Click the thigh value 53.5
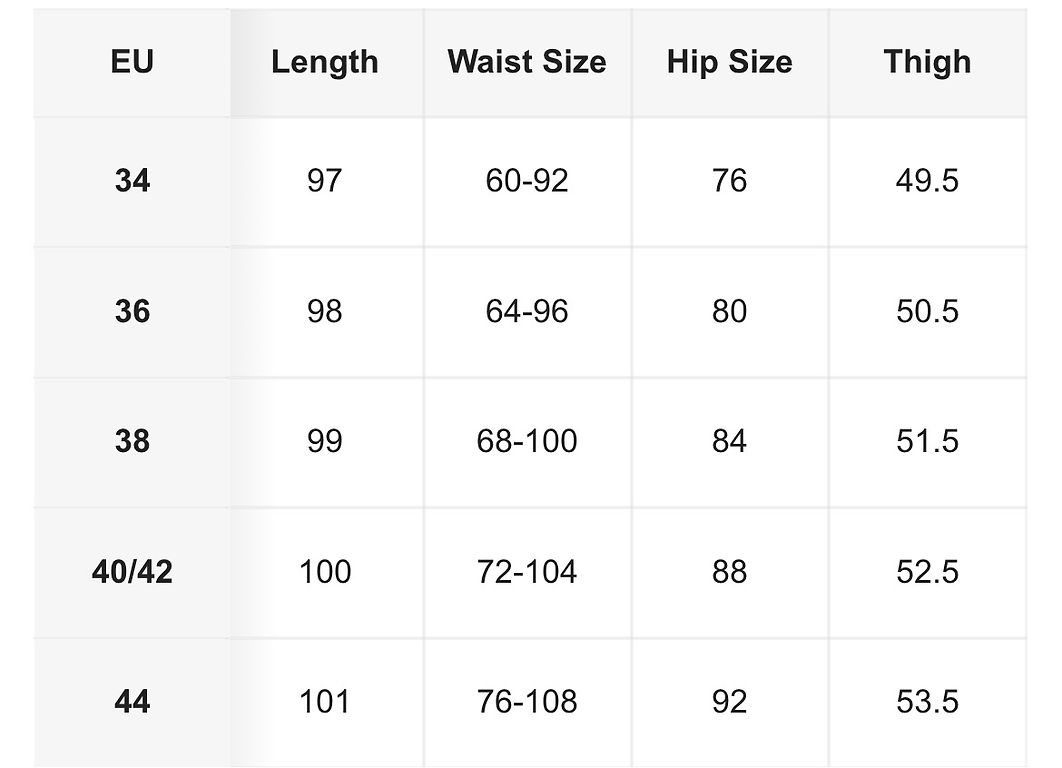The image size is (1062, 768). [927, 702]
